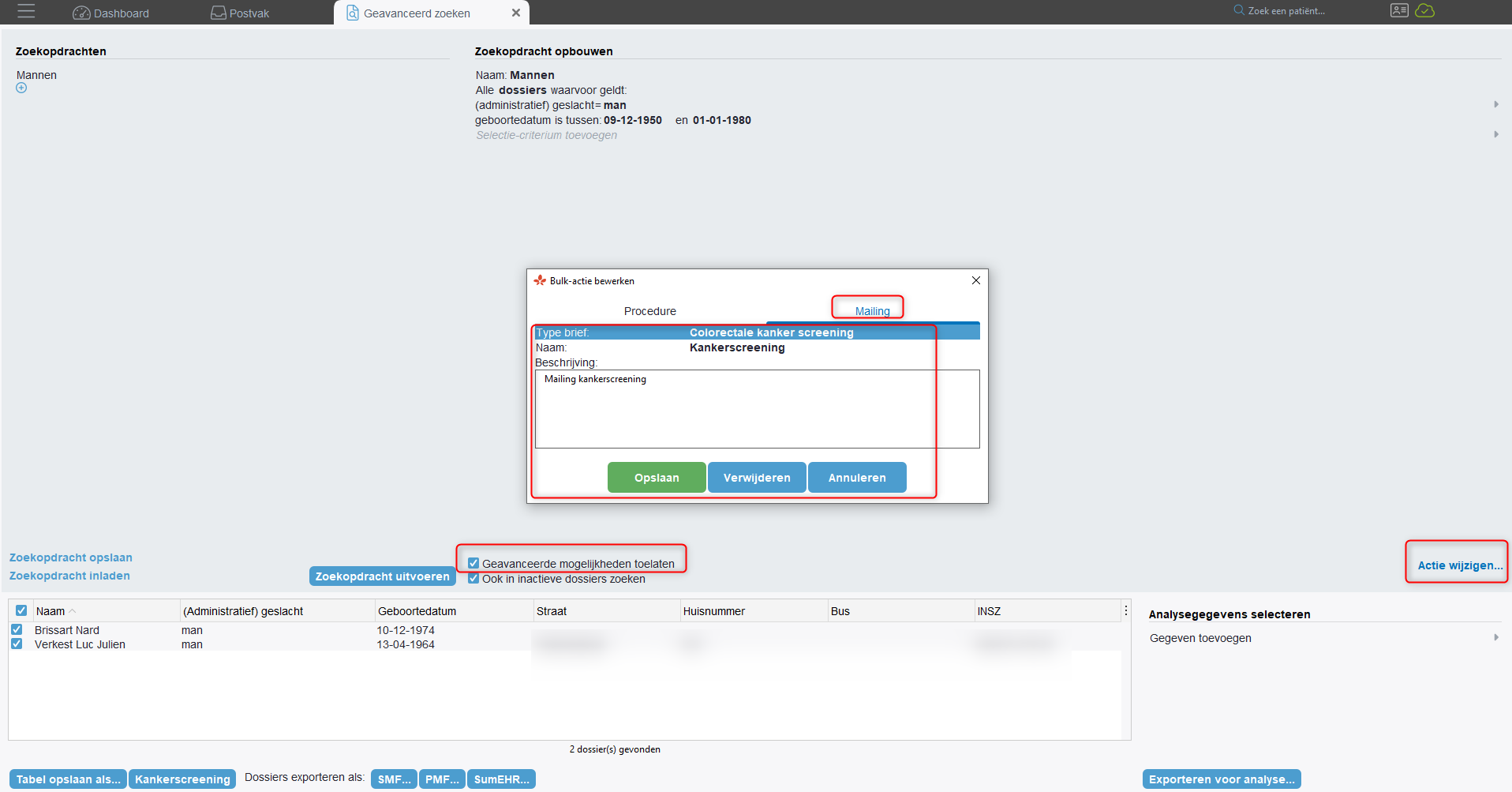Screen dimensions: 1512x792
Task: Toggle Ook in inactieve dossiers zoeken
Action: pos(473,578)
